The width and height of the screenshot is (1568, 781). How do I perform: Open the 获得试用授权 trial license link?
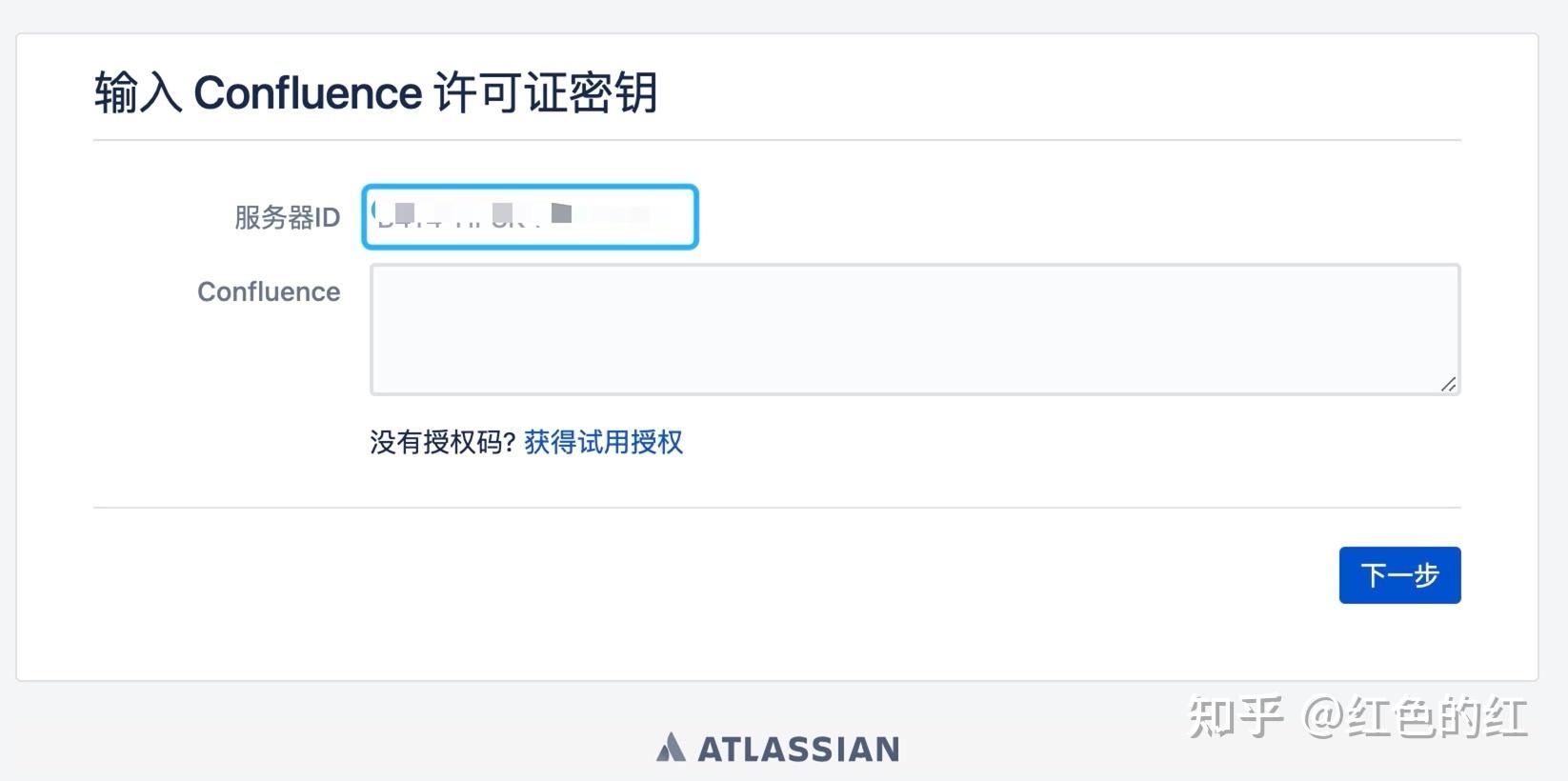pos(603,442)
